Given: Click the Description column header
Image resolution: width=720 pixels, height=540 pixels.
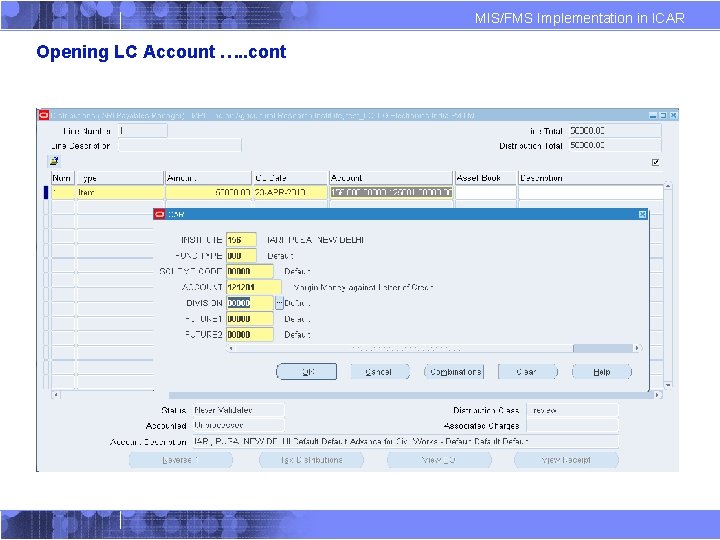Looking at the screenshot, I should tap(591, 178).
